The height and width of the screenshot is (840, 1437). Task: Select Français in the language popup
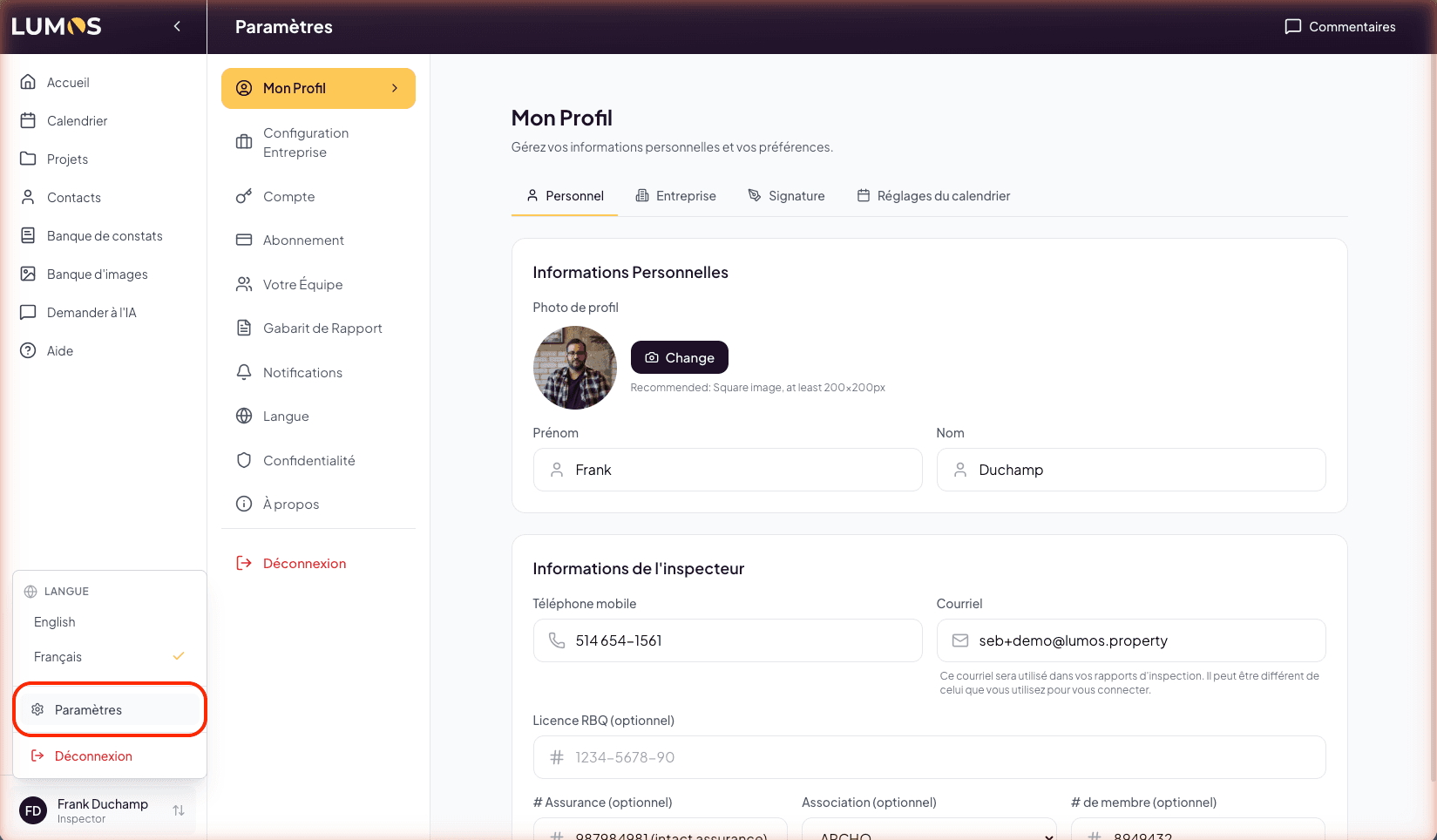pyautogui.click(x=110, y=657)
